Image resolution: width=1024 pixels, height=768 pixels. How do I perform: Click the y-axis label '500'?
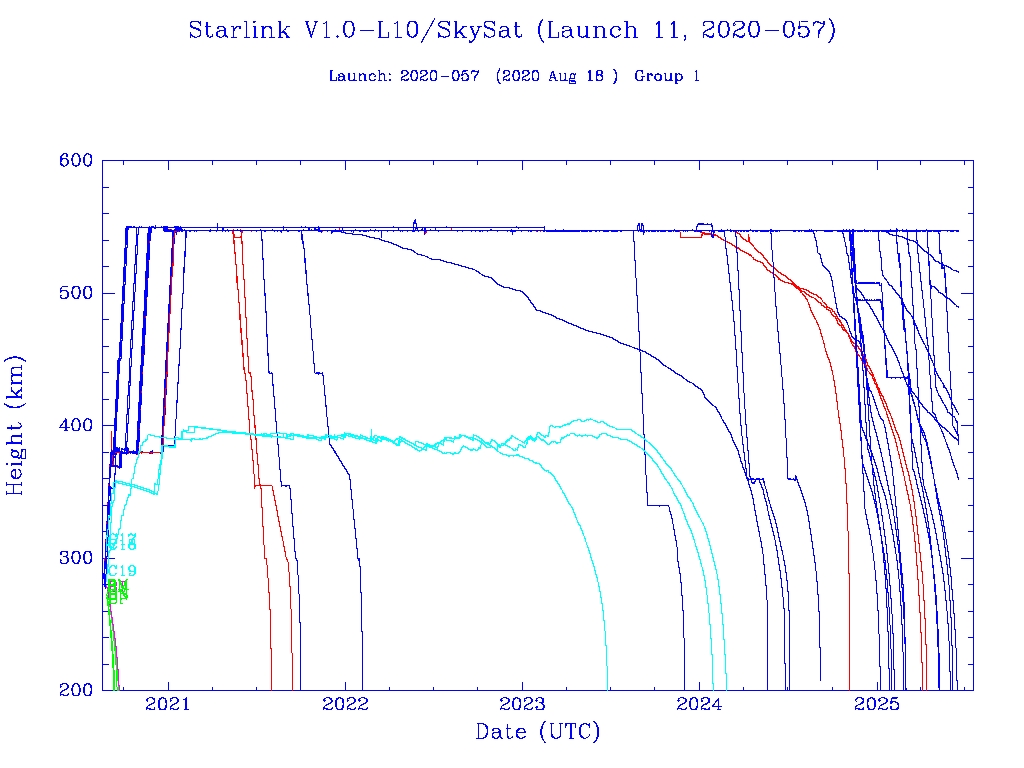coord(76,293)
